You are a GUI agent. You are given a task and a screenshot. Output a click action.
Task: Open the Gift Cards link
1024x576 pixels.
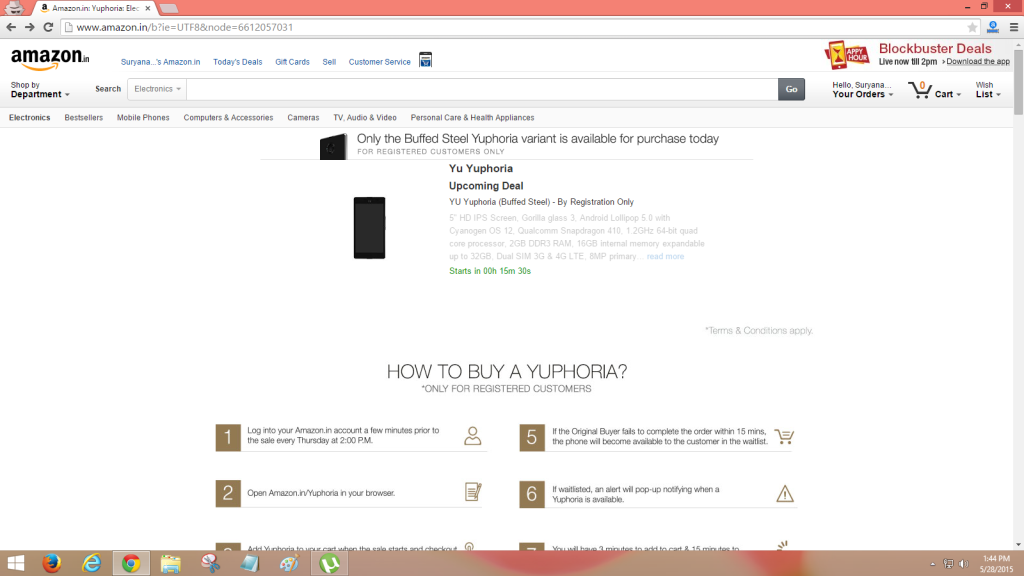293,62
